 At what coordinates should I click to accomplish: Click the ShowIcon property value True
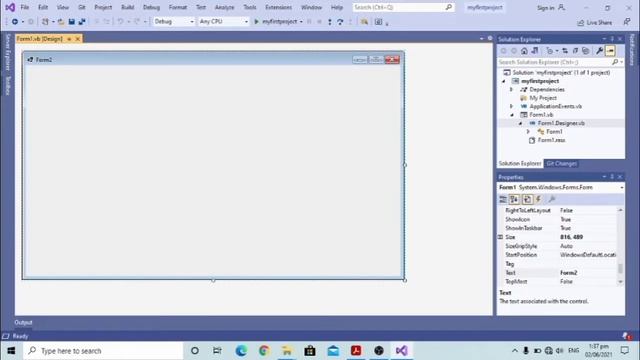click(x=565, y=219)
